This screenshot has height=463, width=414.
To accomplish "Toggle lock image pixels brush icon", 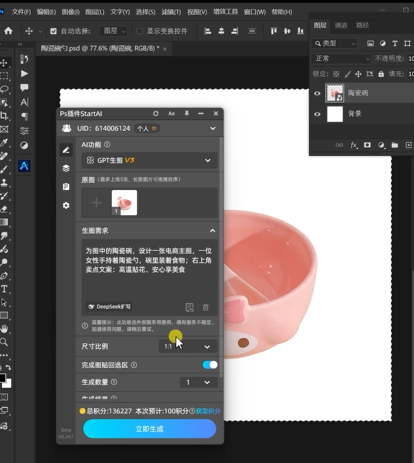I will point(348,74).
